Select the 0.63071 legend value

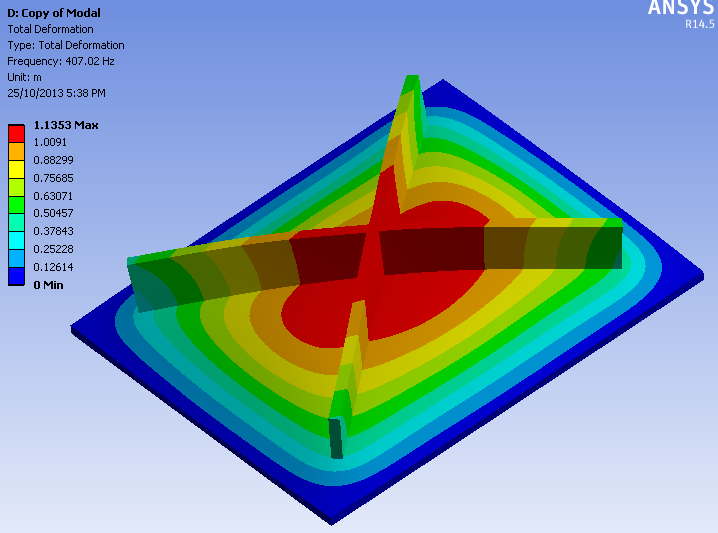pos(54,196)
